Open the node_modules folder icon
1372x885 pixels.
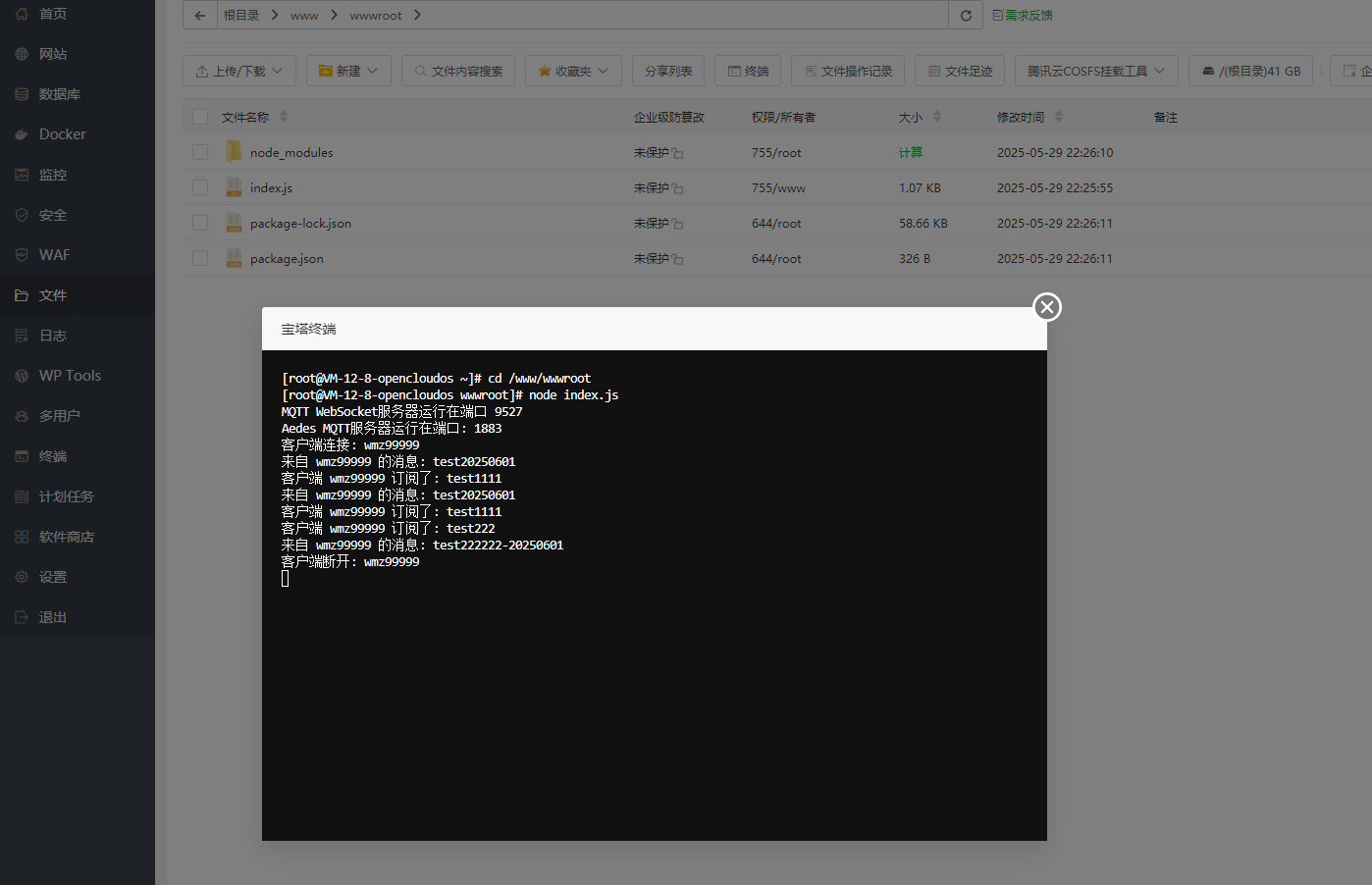coord(234,152)
